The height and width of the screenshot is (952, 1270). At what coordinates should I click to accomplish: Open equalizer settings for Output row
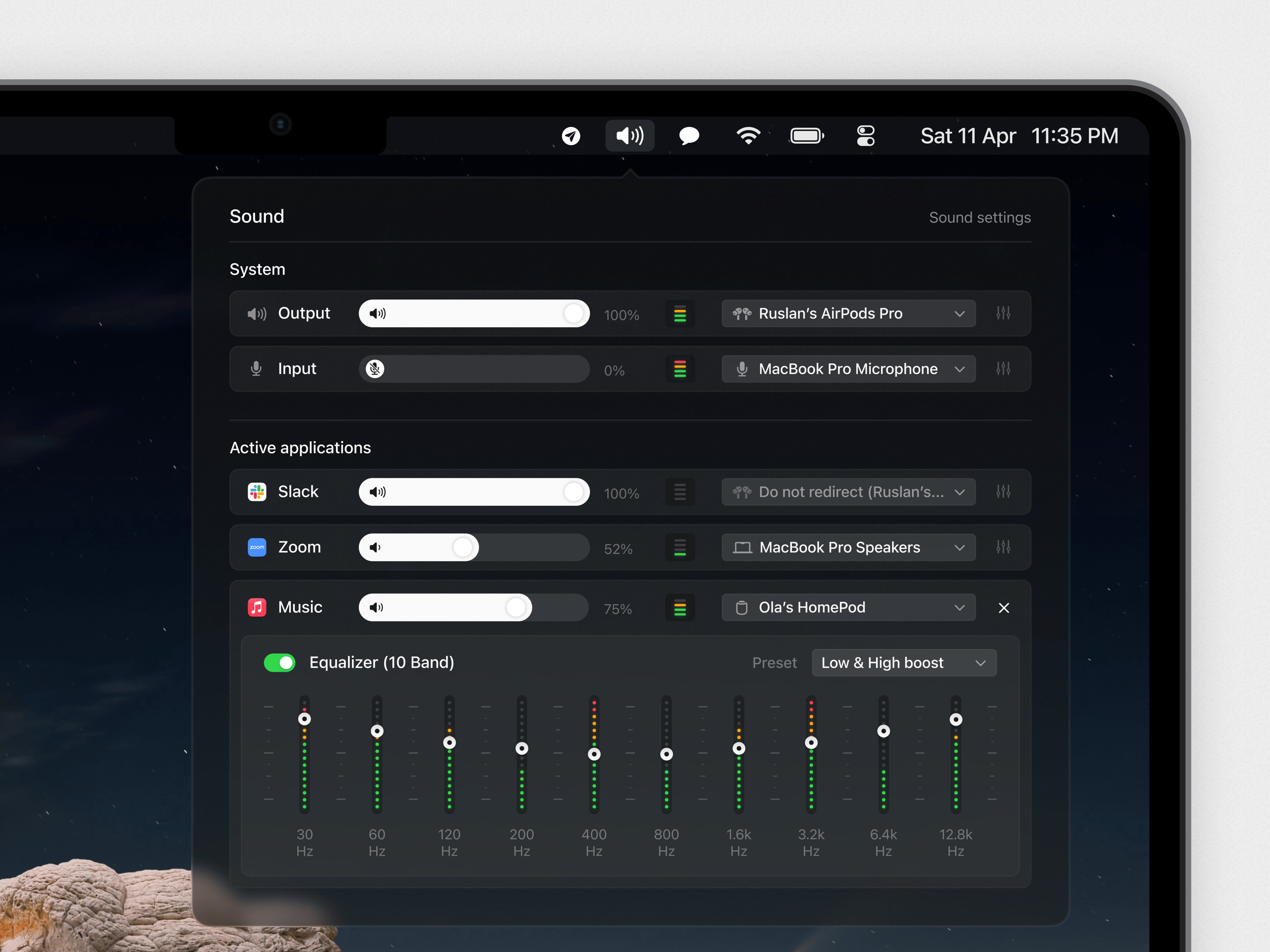tap(1003, 313)
